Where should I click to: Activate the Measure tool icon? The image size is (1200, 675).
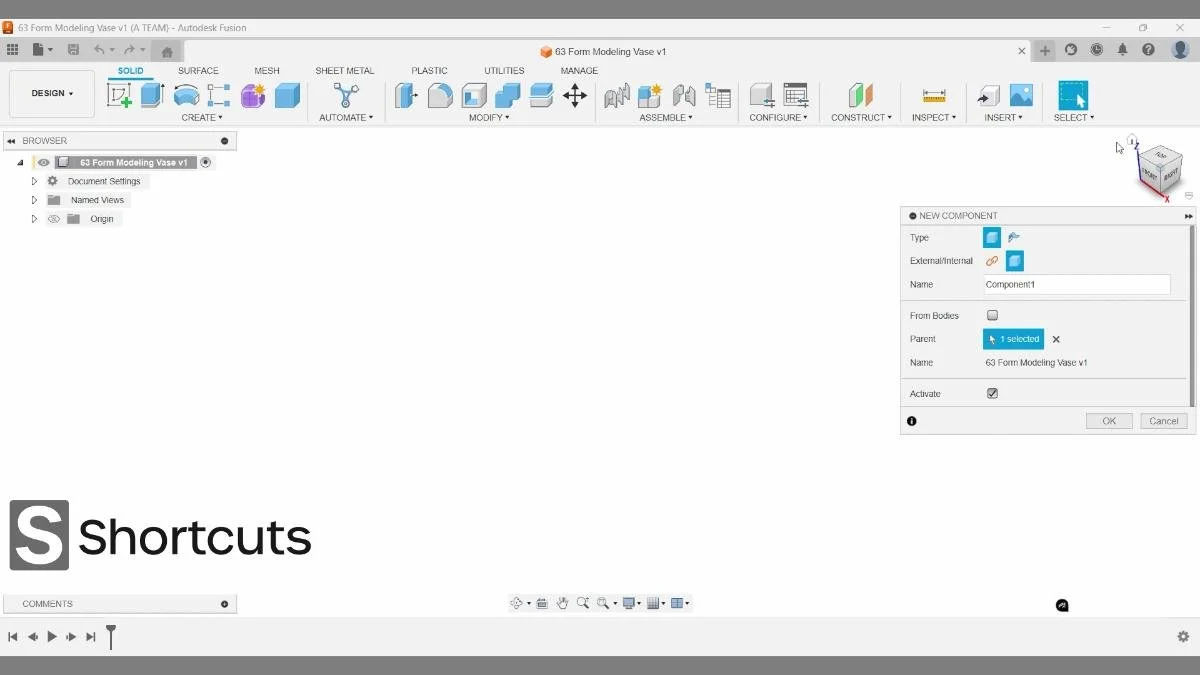(934, 95)
